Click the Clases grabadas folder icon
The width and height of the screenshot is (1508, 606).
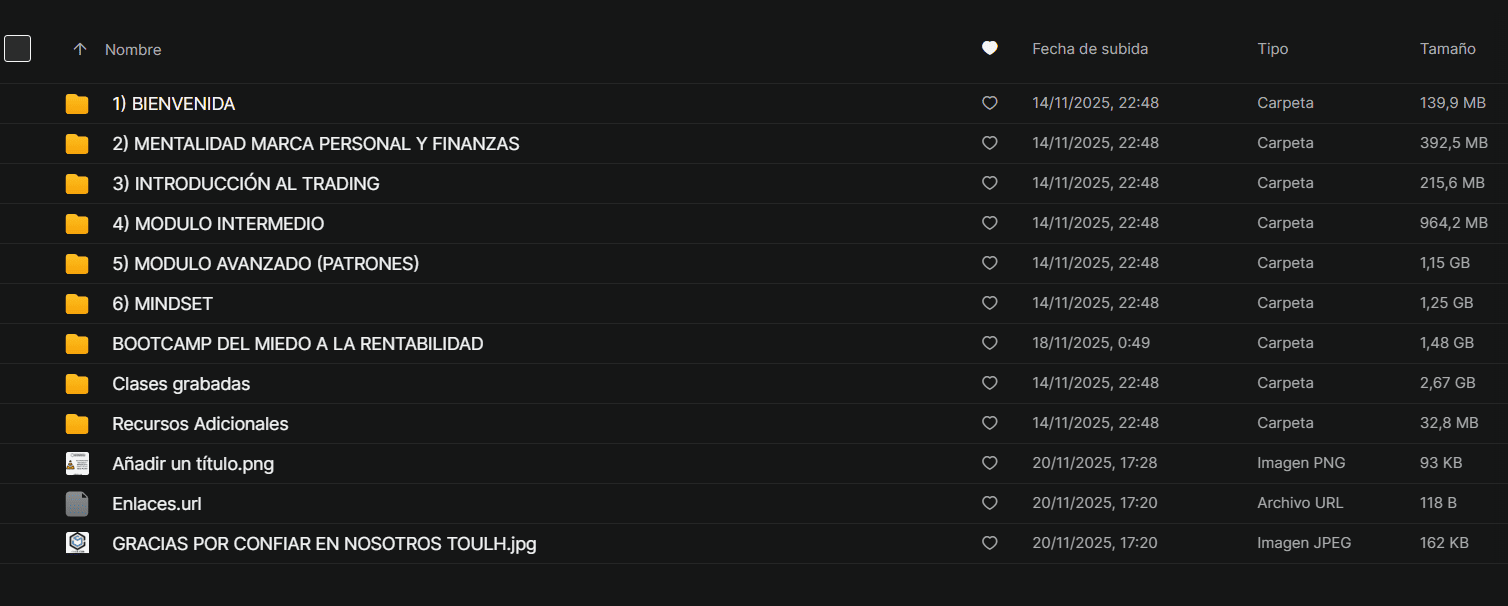click(77, 384)
